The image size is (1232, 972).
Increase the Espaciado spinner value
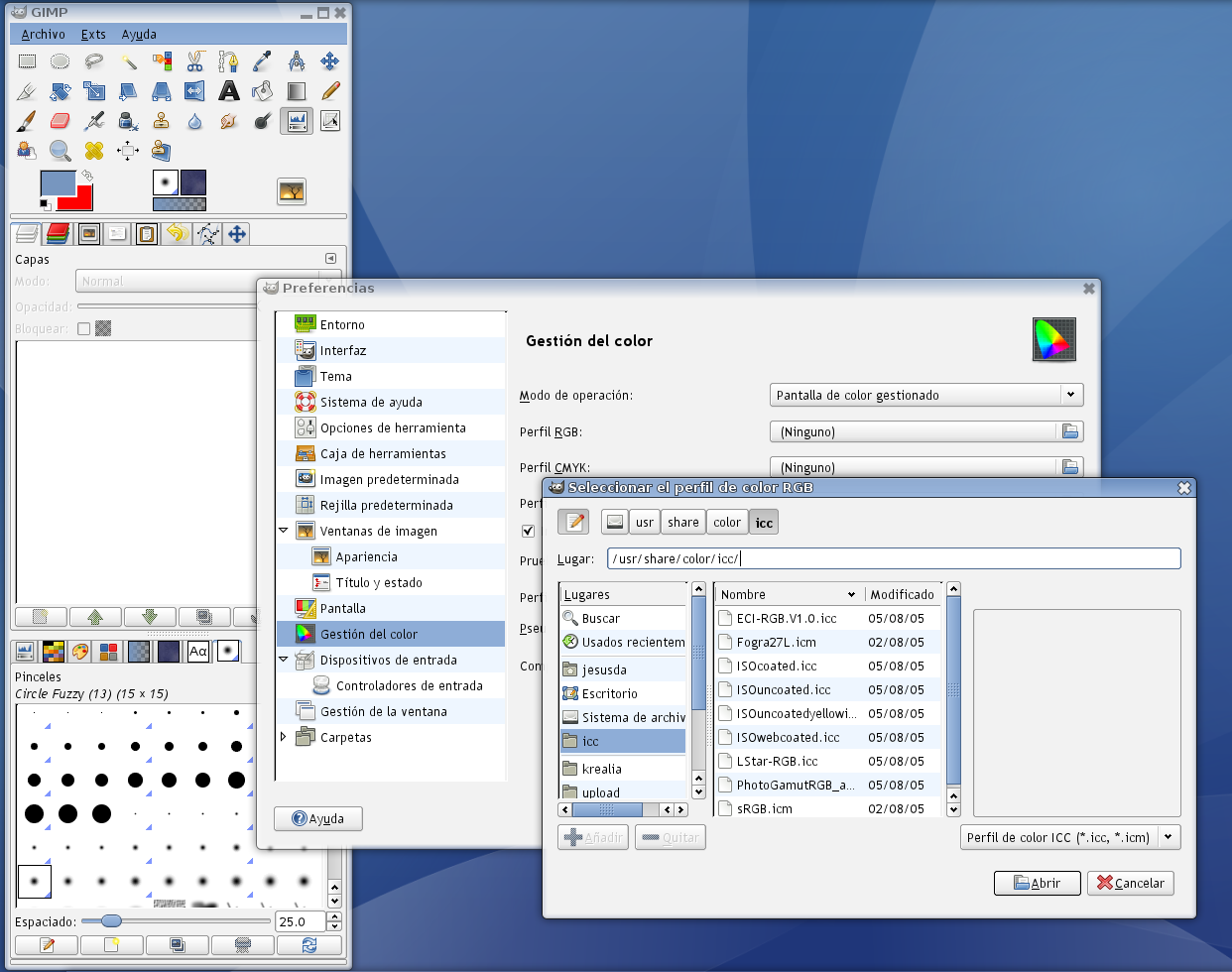click(334, 916)
